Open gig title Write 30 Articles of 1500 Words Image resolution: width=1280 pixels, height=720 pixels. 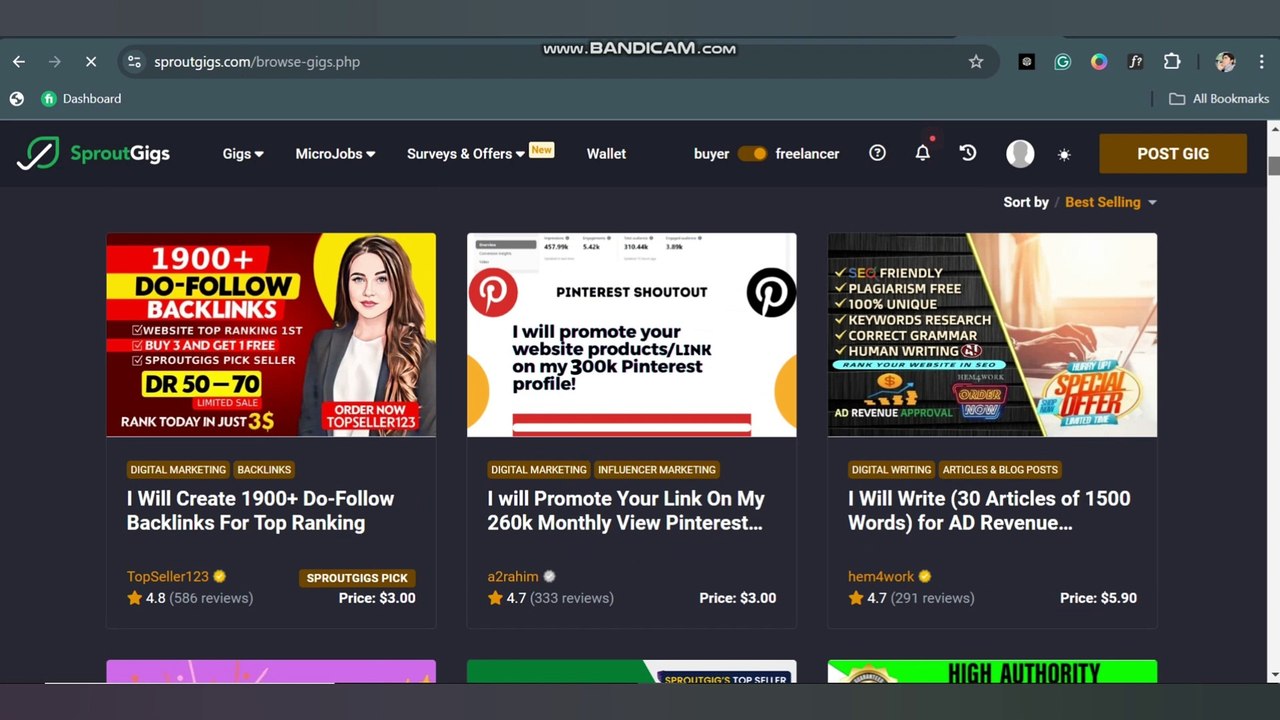click(x=989, y=510)
